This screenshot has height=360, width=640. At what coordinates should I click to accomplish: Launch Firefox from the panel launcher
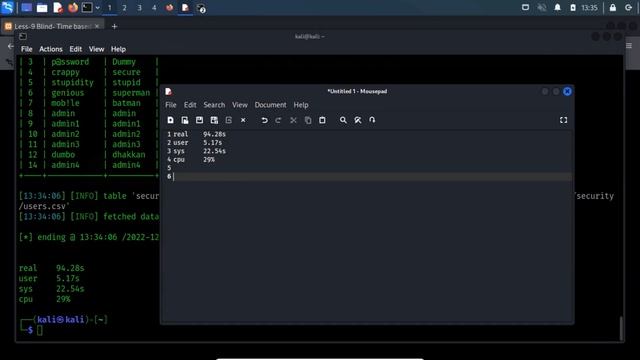[73, 8]
